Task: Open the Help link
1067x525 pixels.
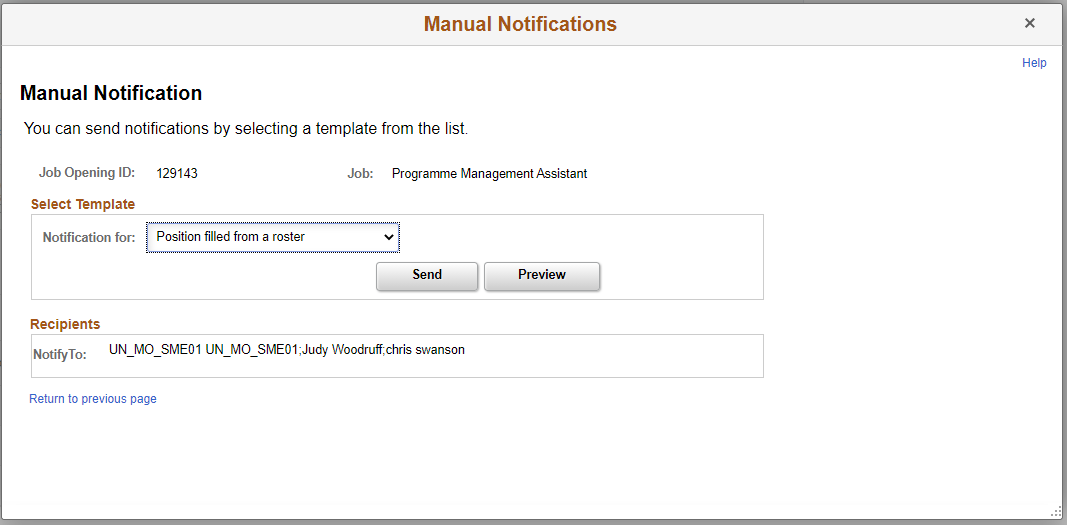Action: [x=1034, y=63]
